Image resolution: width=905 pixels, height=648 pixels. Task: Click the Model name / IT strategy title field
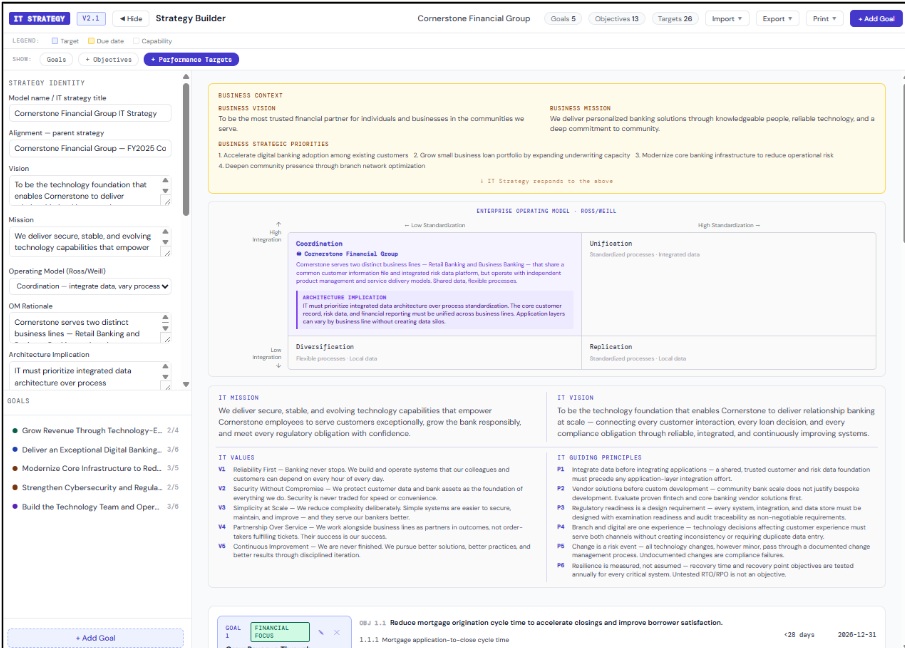point(90,113)
